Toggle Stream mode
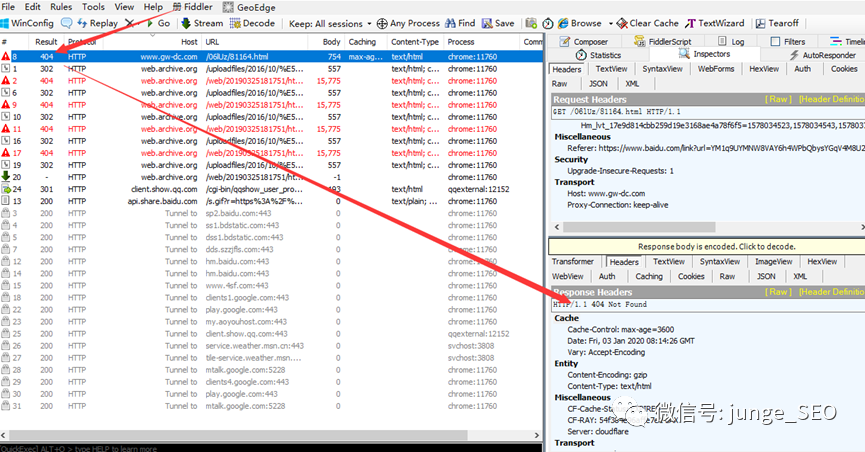Screen dimensions: 865x452 202,23
